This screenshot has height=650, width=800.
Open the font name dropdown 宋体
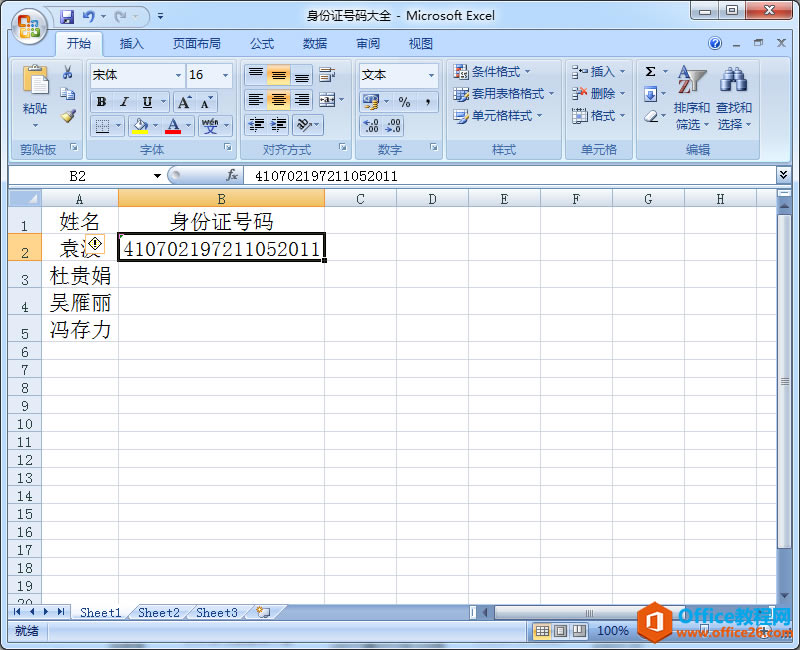pos(178,75)
